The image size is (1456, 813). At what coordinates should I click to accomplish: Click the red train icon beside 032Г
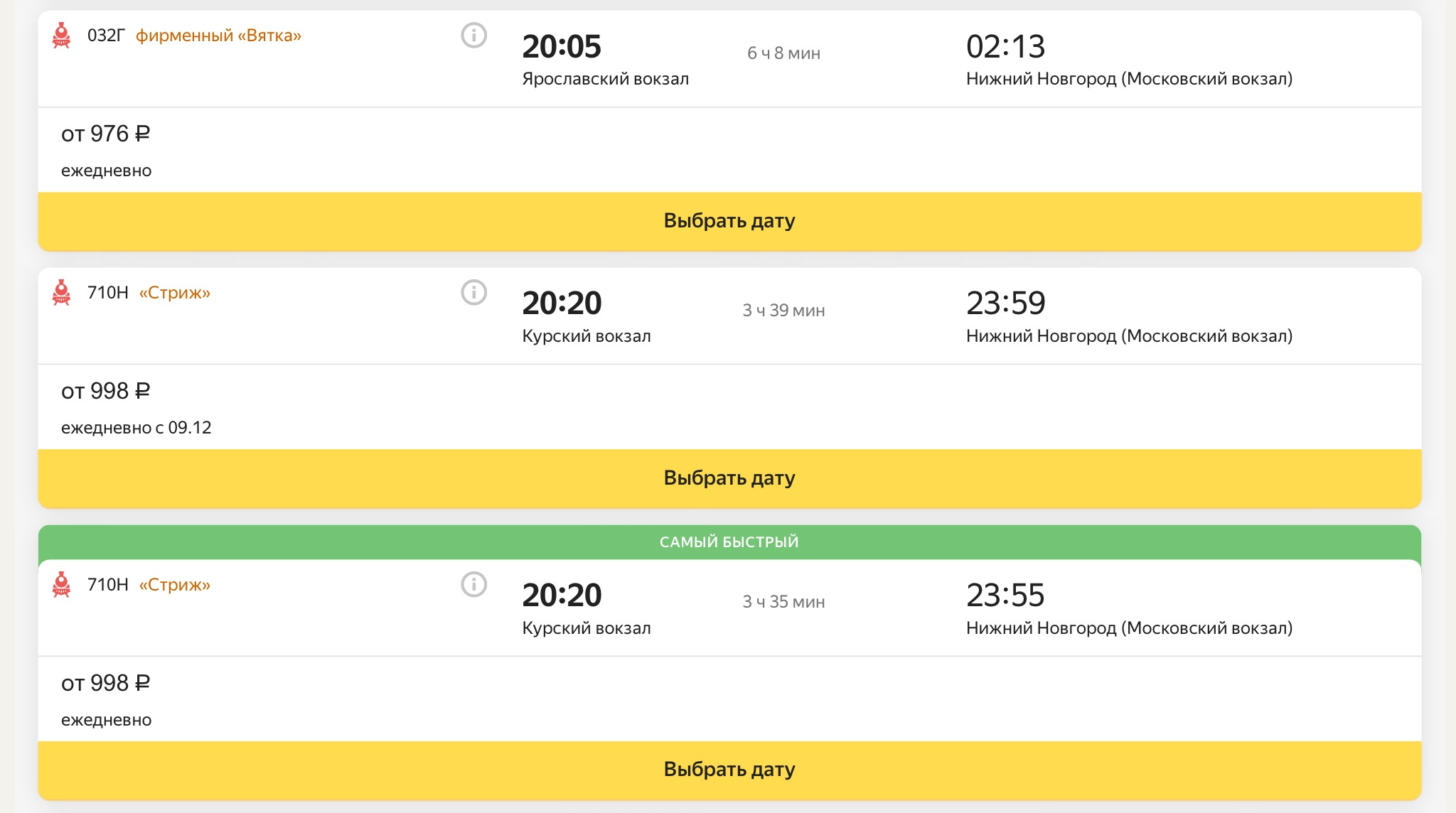[x=62, y=35]
